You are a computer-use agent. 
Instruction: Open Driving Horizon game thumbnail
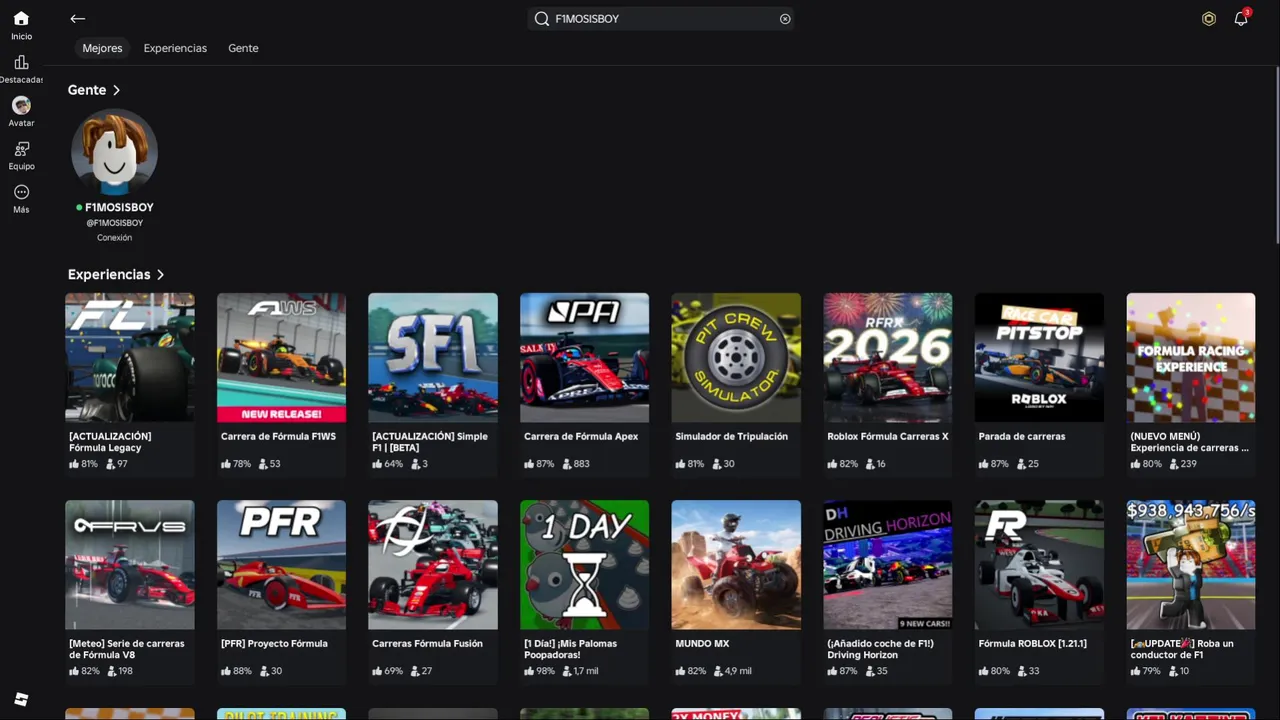pyautogui.click(x=888, y=565)
